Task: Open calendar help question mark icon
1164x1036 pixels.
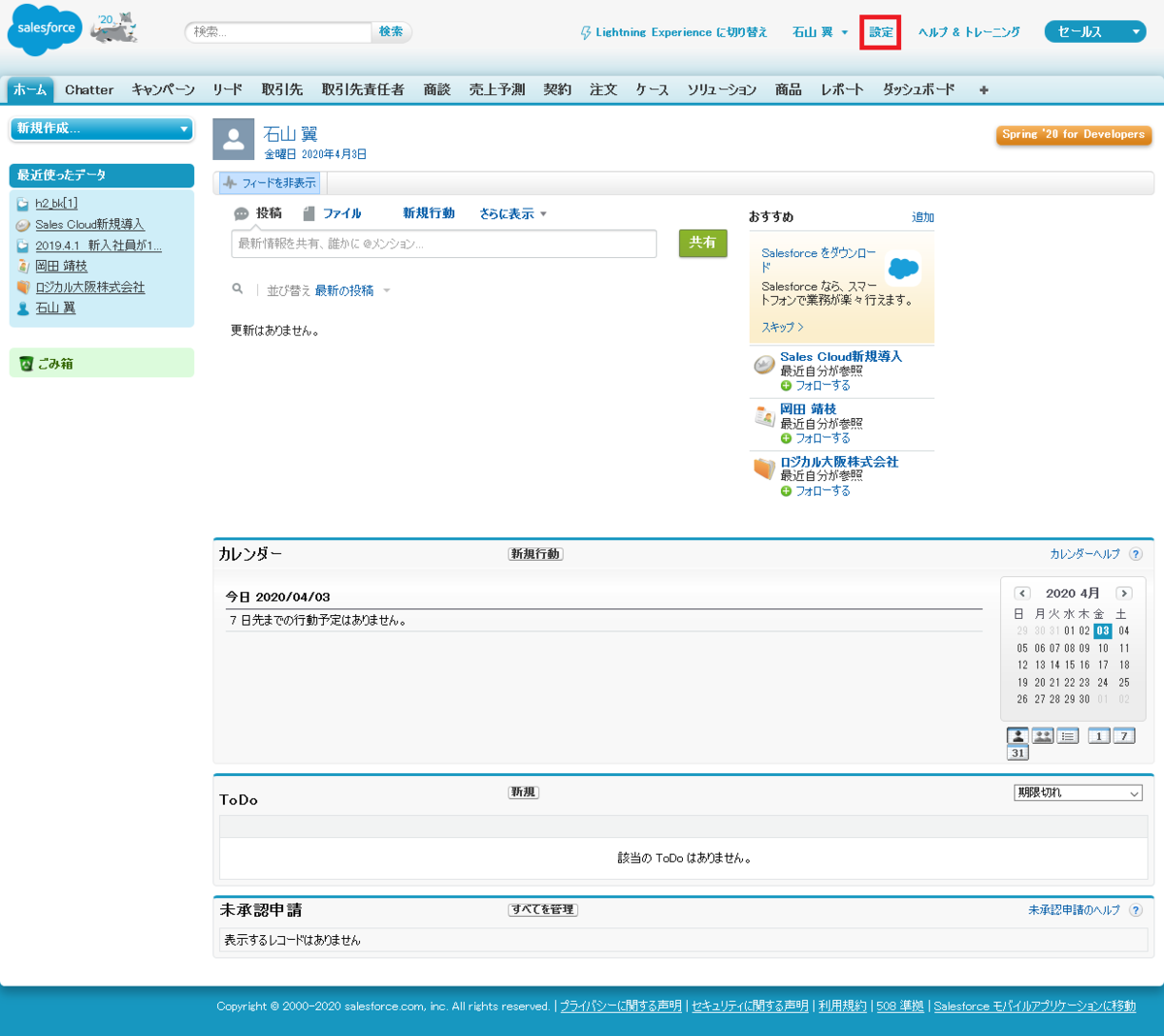Action: (x=1136, y=554)
